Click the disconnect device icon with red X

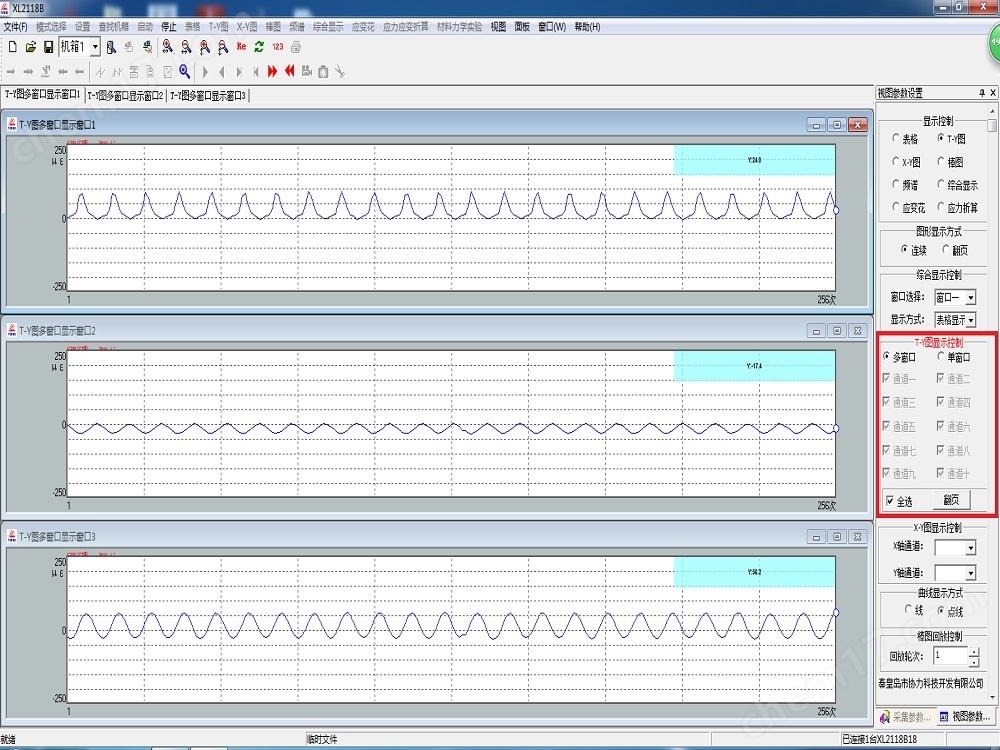(147, 47)
